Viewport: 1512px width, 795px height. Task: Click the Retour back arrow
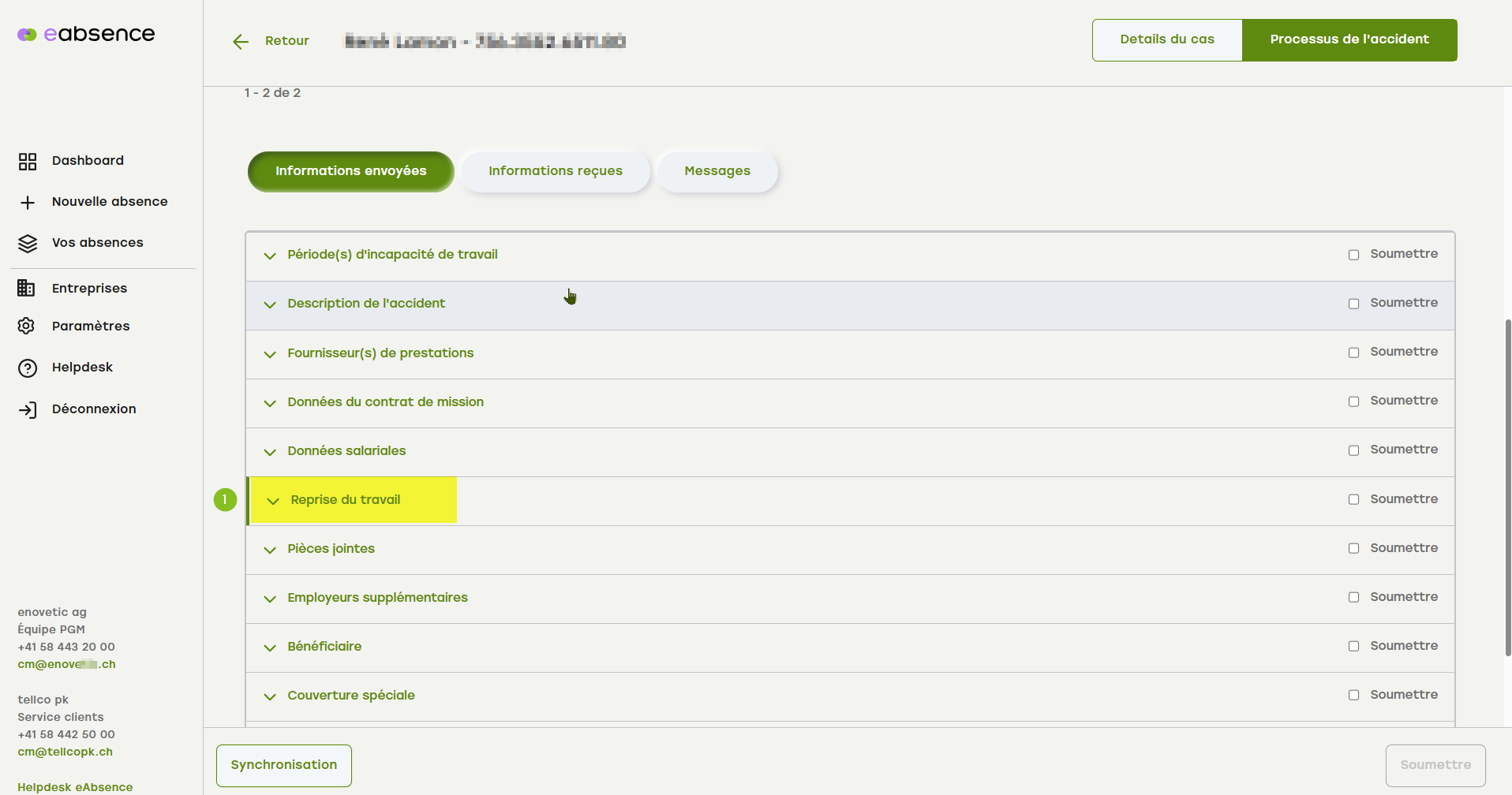[x=241, y=42]
